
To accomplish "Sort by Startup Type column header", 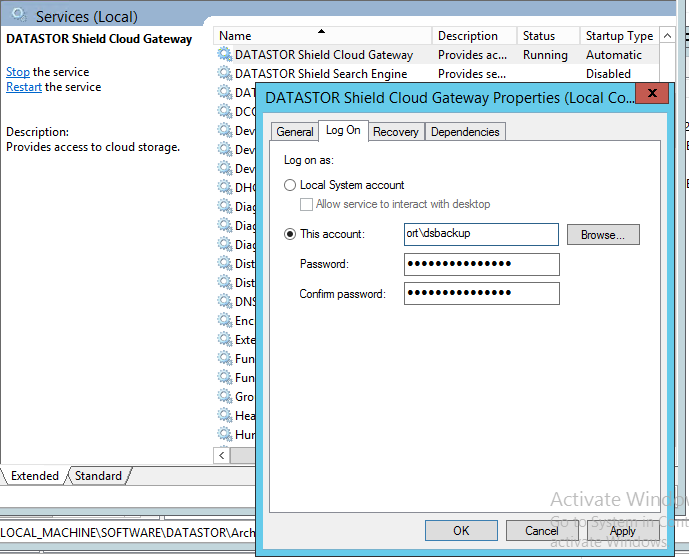I will (x=620, y=36).
